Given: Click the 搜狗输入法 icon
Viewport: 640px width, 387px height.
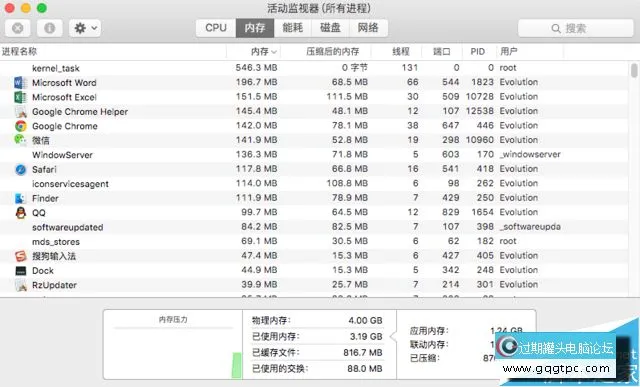Looking at the screenshot, I should (x=20, y=256).
